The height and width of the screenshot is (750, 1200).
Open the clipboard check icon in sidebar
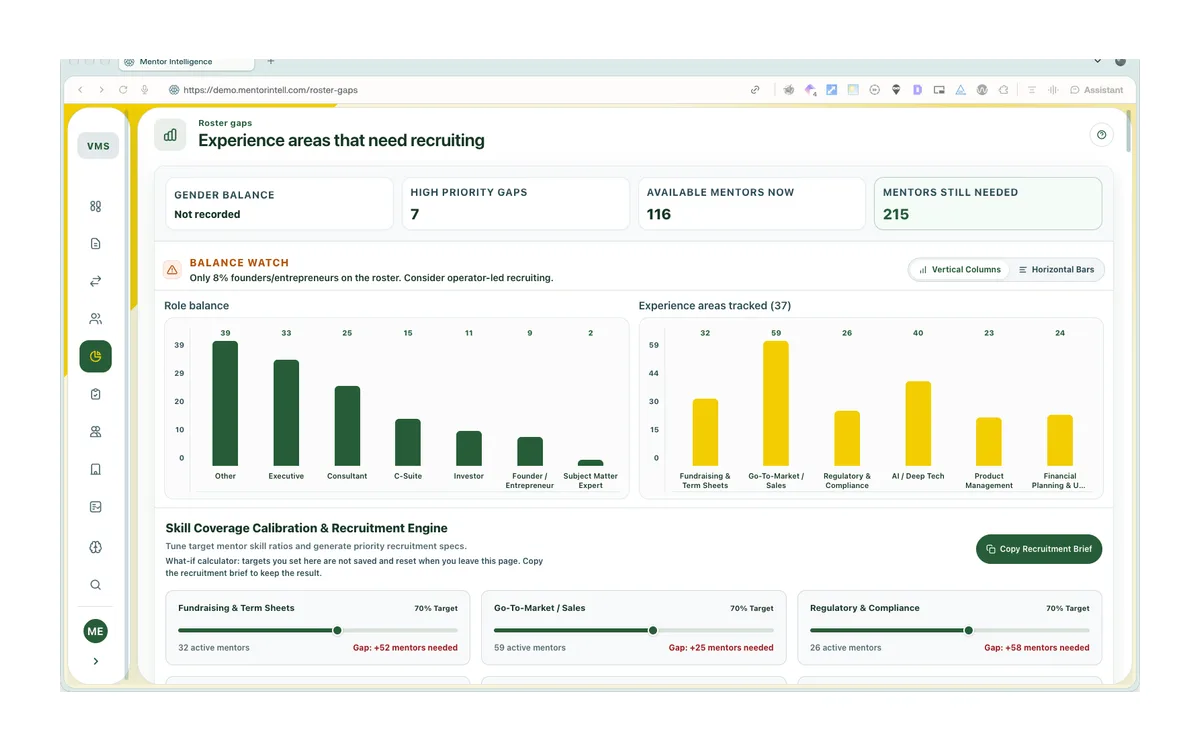[x=95, y=394]
